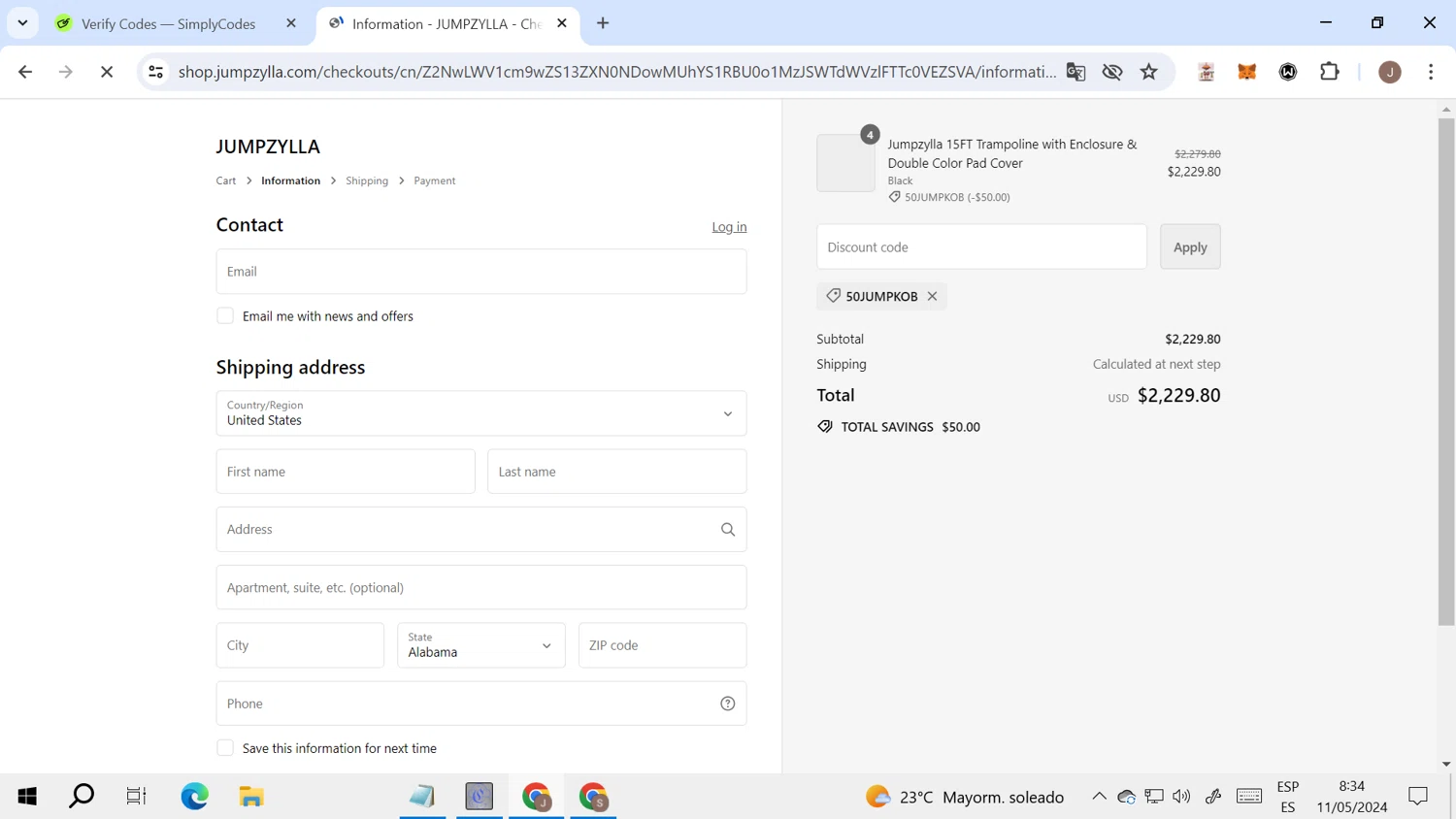The width and height of the screenshot is (1456, 819).
Task: Click the browser back arrow
Action: coord(25,72)
